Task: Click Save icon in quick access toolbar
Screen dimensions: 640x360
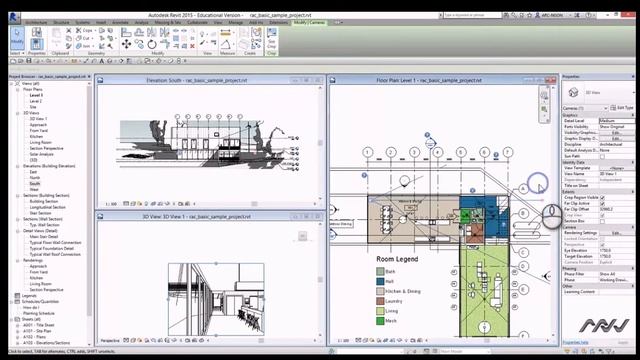Action: click(x=29, y=61)
